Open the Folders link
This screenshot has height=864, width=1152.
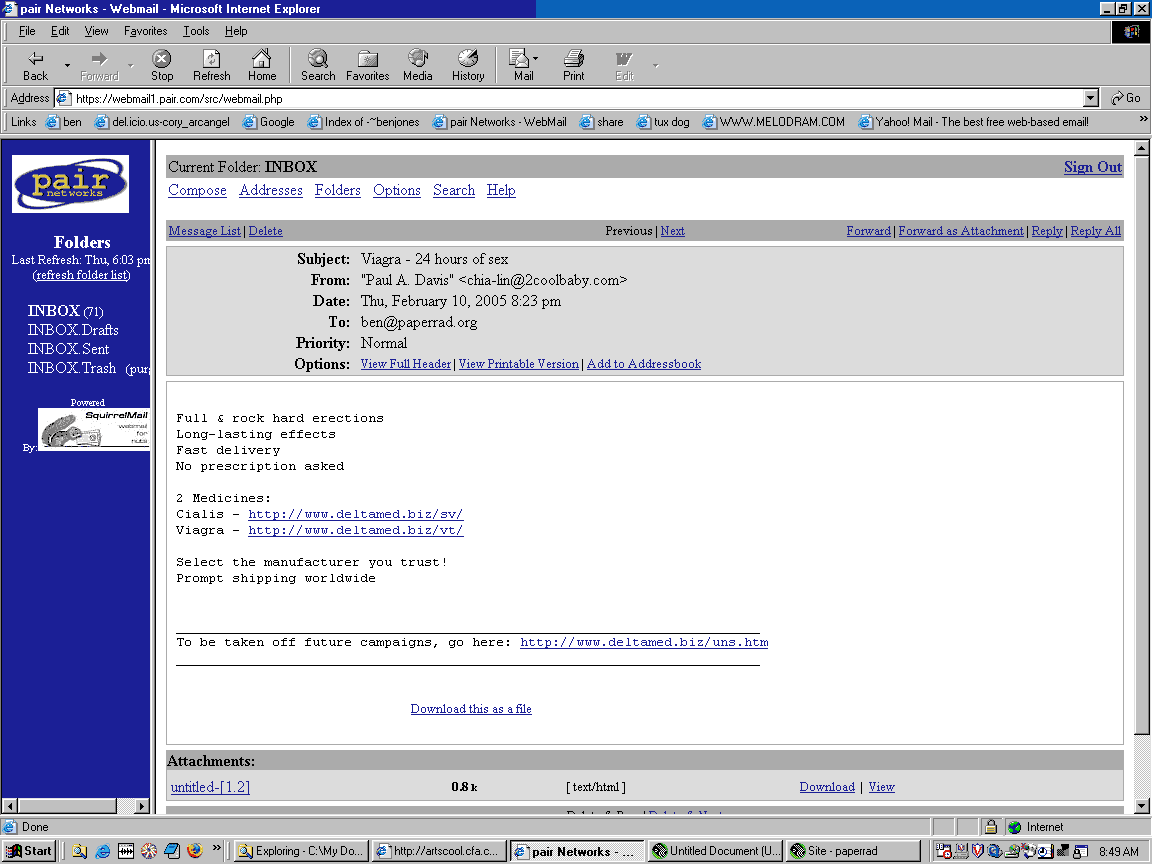click(x=338, y=190)
